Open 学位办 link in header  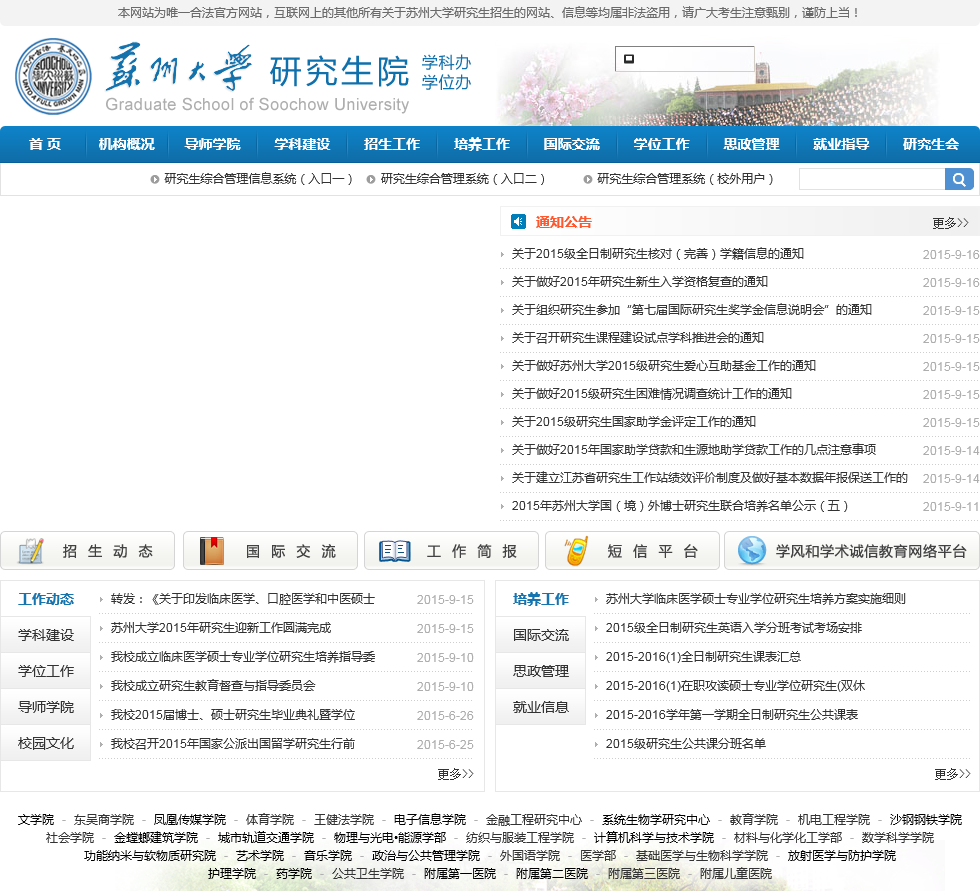click(446, 82)
